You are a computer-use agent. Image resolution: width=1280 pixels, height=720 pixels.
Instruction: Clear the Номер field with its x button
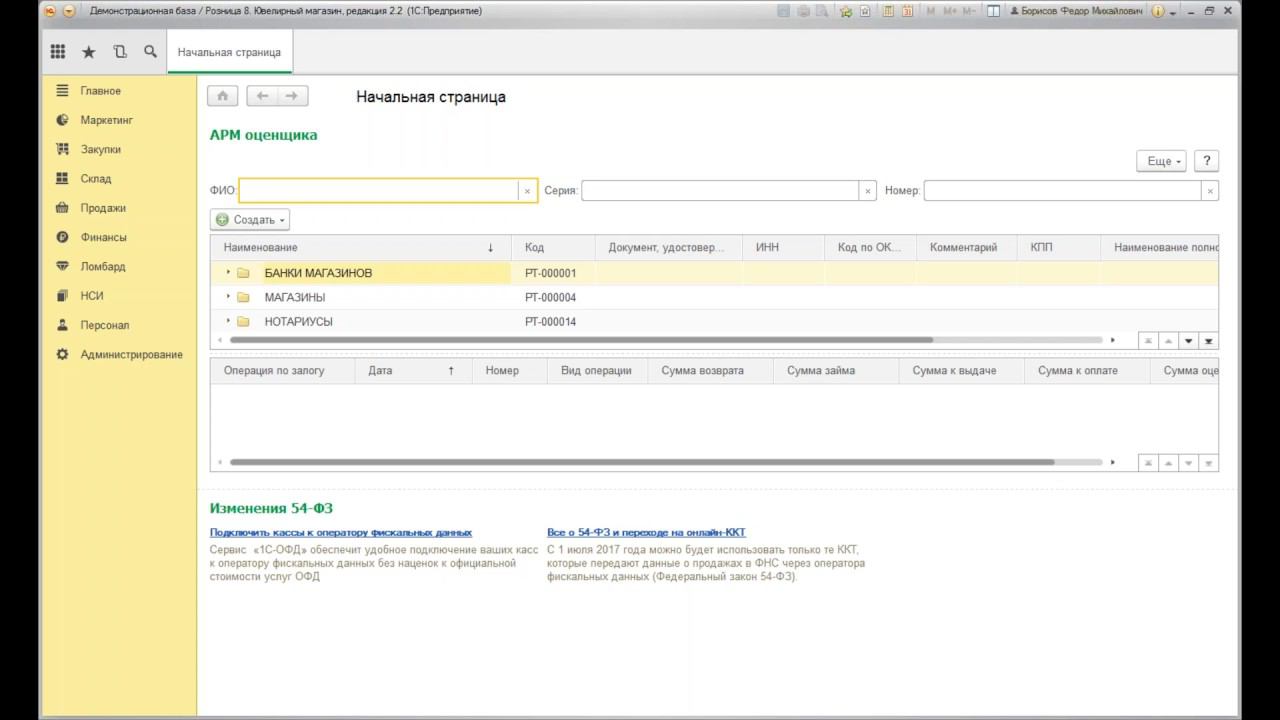[1210, 191]
